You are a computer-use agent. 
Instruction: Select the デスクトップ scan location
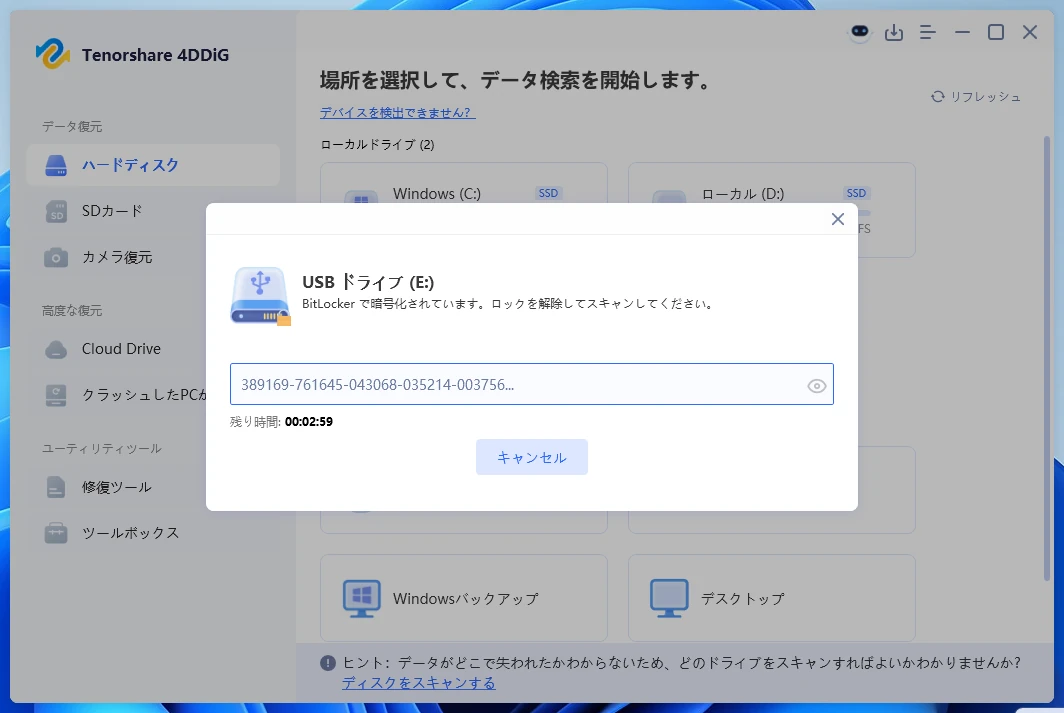coord(770,599)
